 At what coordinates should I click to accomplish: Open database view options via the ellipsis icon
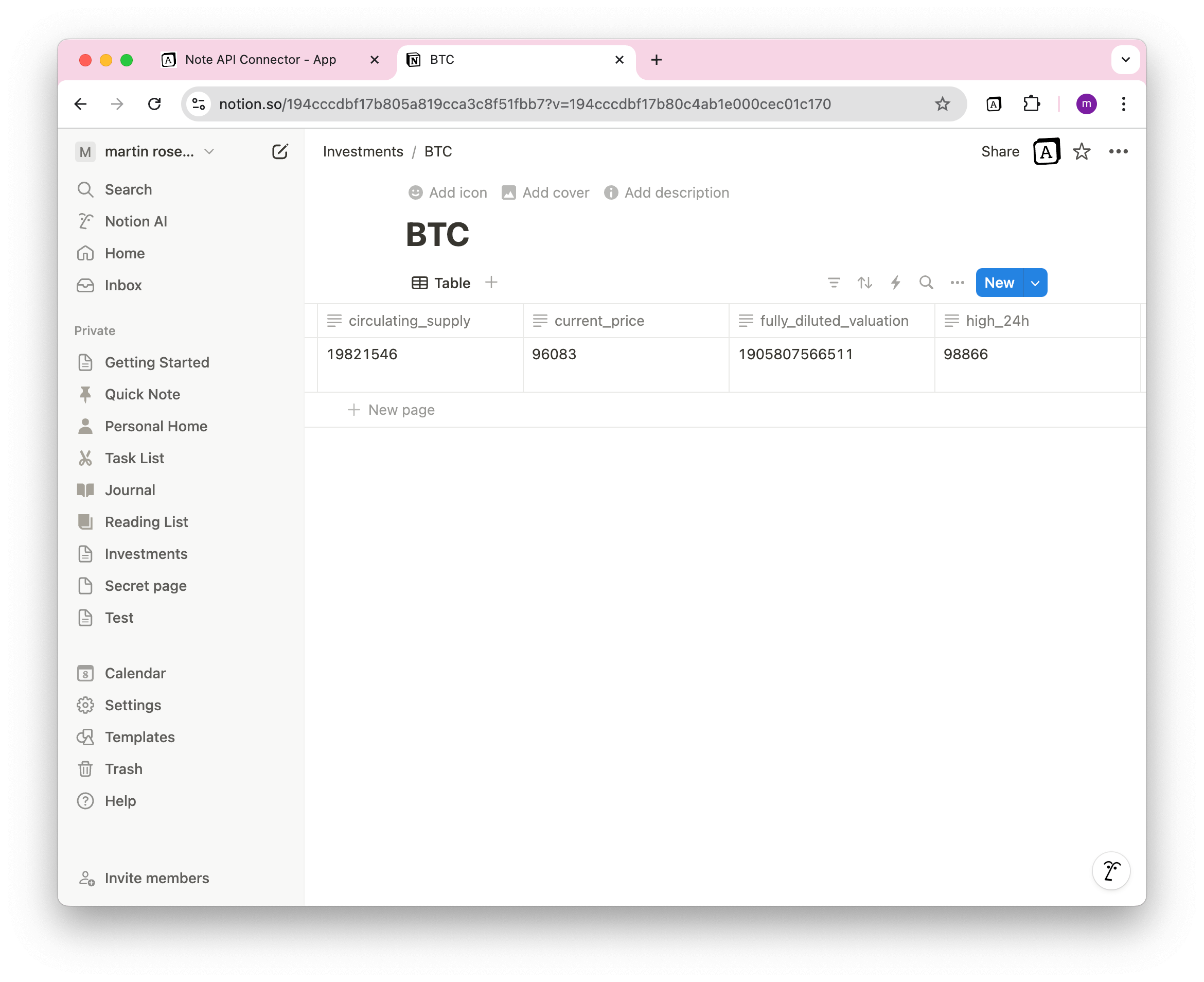(x=957, y=282)
